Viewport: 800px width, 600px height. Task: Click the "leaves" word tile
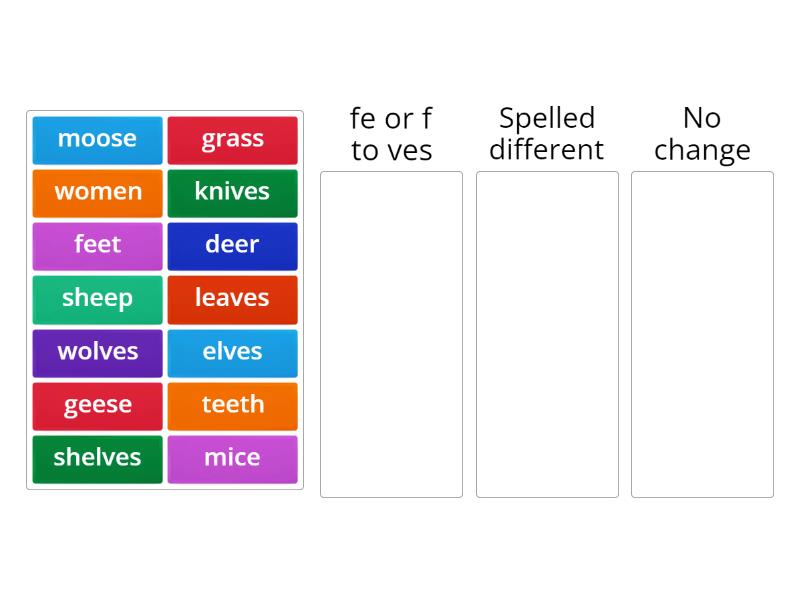click(233, 298)
